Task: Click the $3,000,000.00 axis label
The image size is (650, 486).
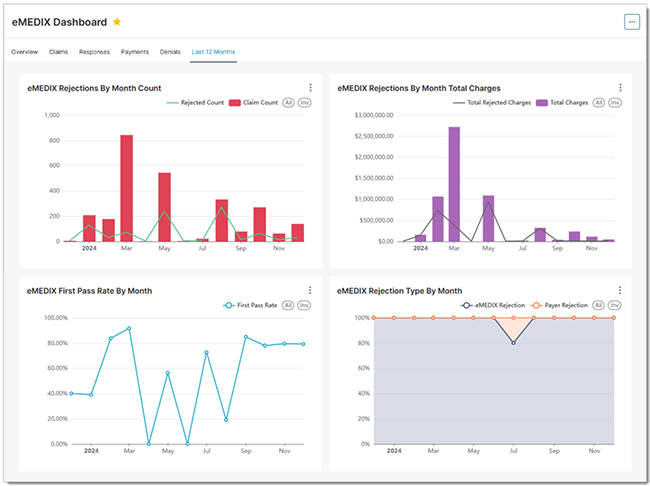Action: coord(374,115)
